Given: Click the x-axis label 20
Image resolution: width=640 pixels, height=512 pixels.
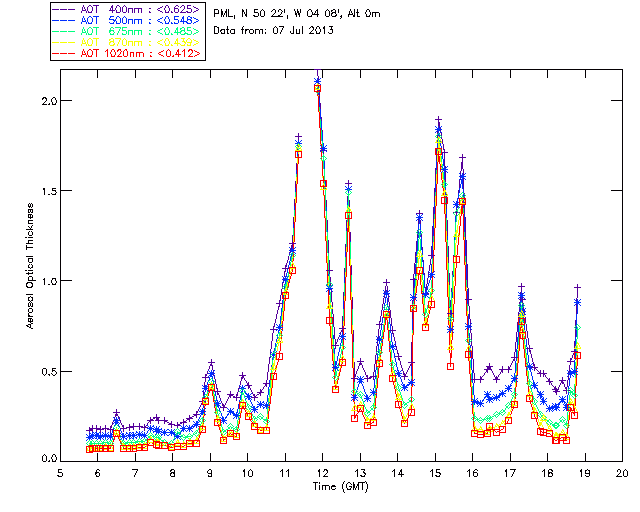Looking at the screenshot, I should click(x=622, y=473).
